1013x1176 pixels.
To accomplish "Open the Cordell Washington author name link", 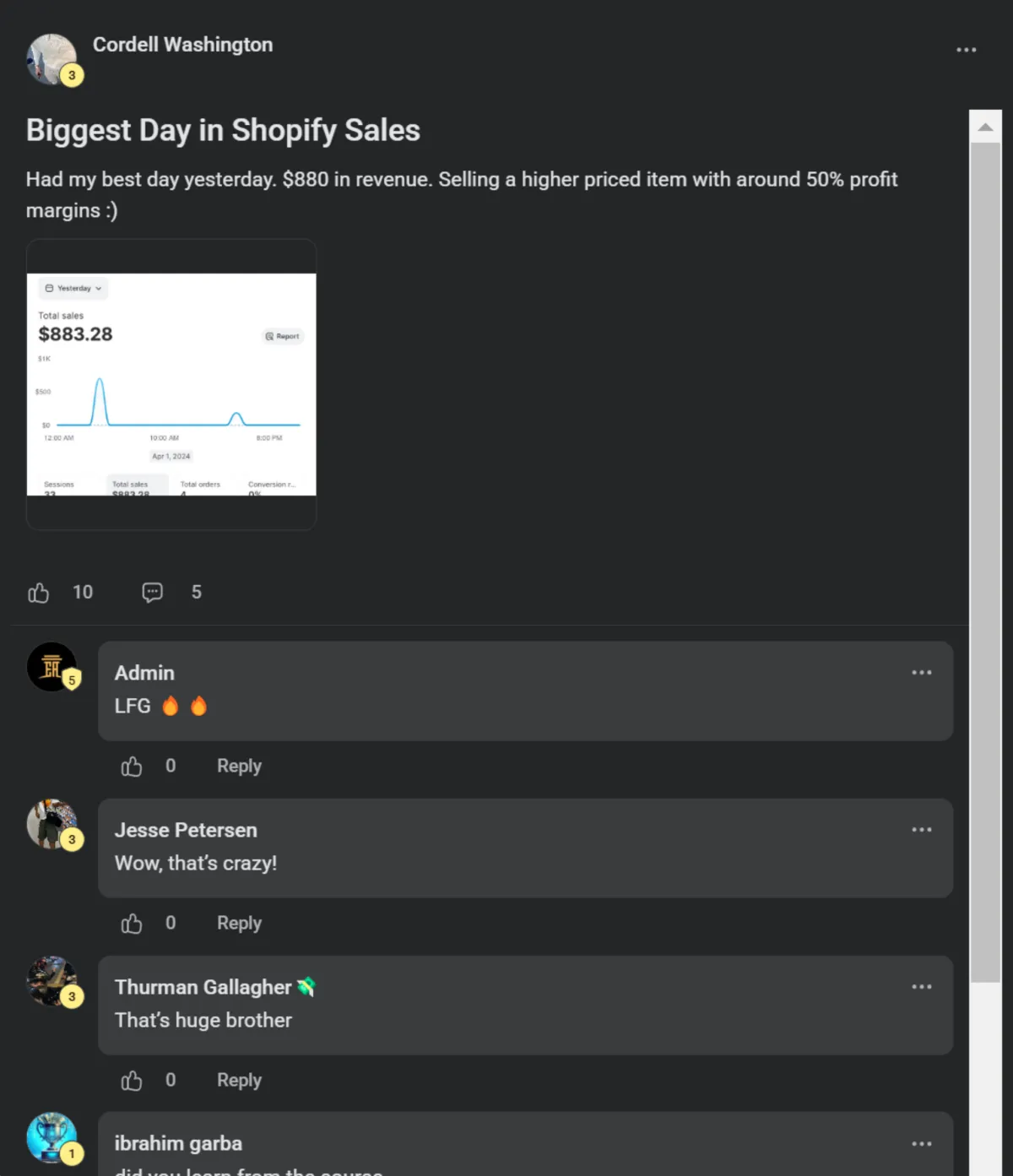I will [182, 45].
